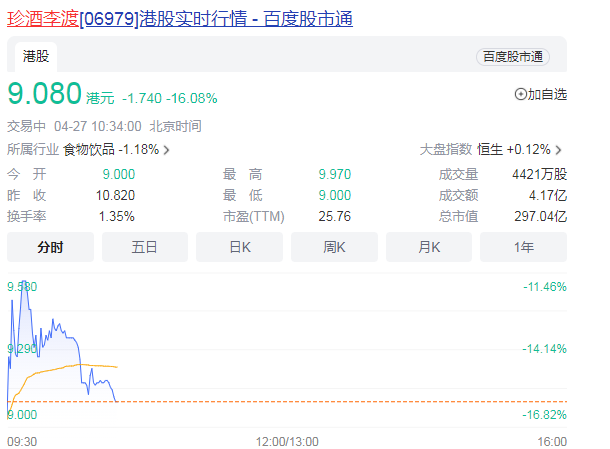Image resolution: width=610 pixels, height=449 pixels.
Task: Click the 百度股市通 pill button
Action: tap(513, 57)
